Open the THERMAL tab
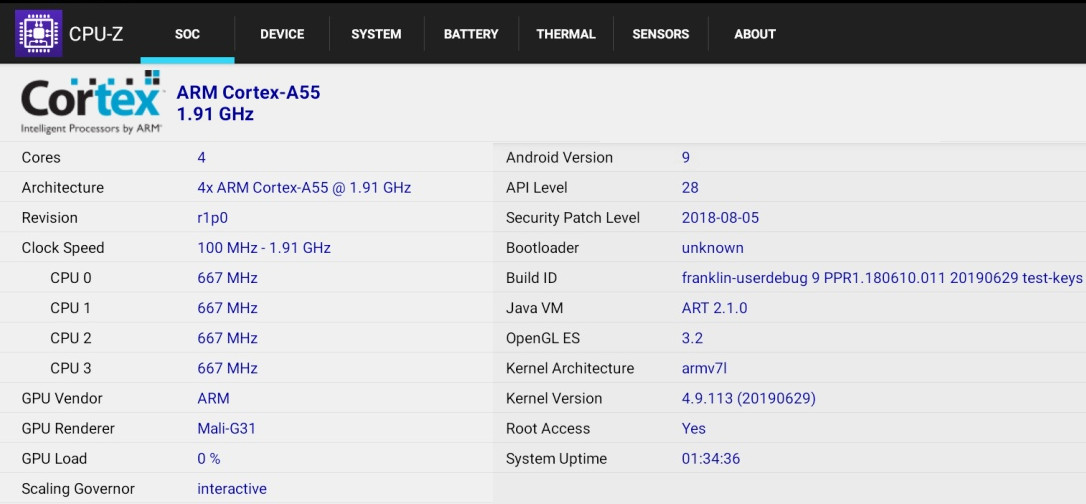The width and height of the screenshot is (1086, 504). click(x=566, y=34)
